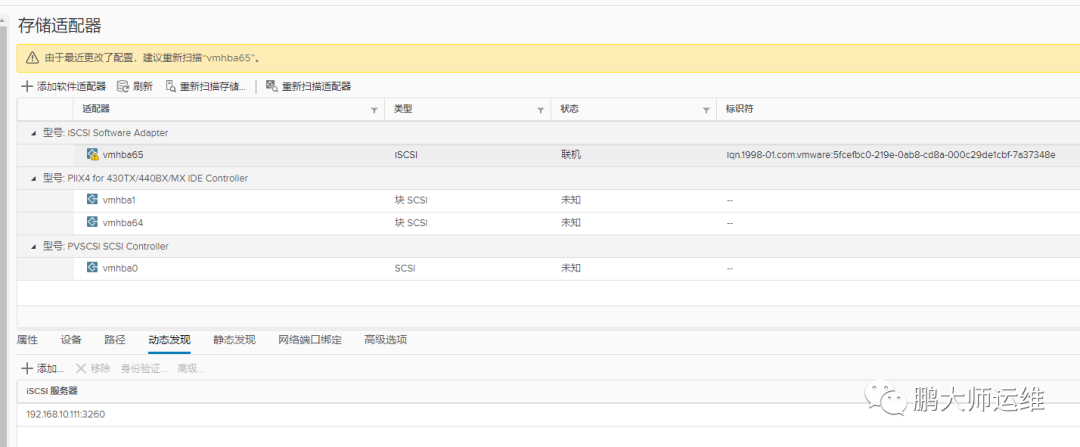The image size is (1080, 447).
Task: Open the 高级选项 tab
Action: pos(385,340)
